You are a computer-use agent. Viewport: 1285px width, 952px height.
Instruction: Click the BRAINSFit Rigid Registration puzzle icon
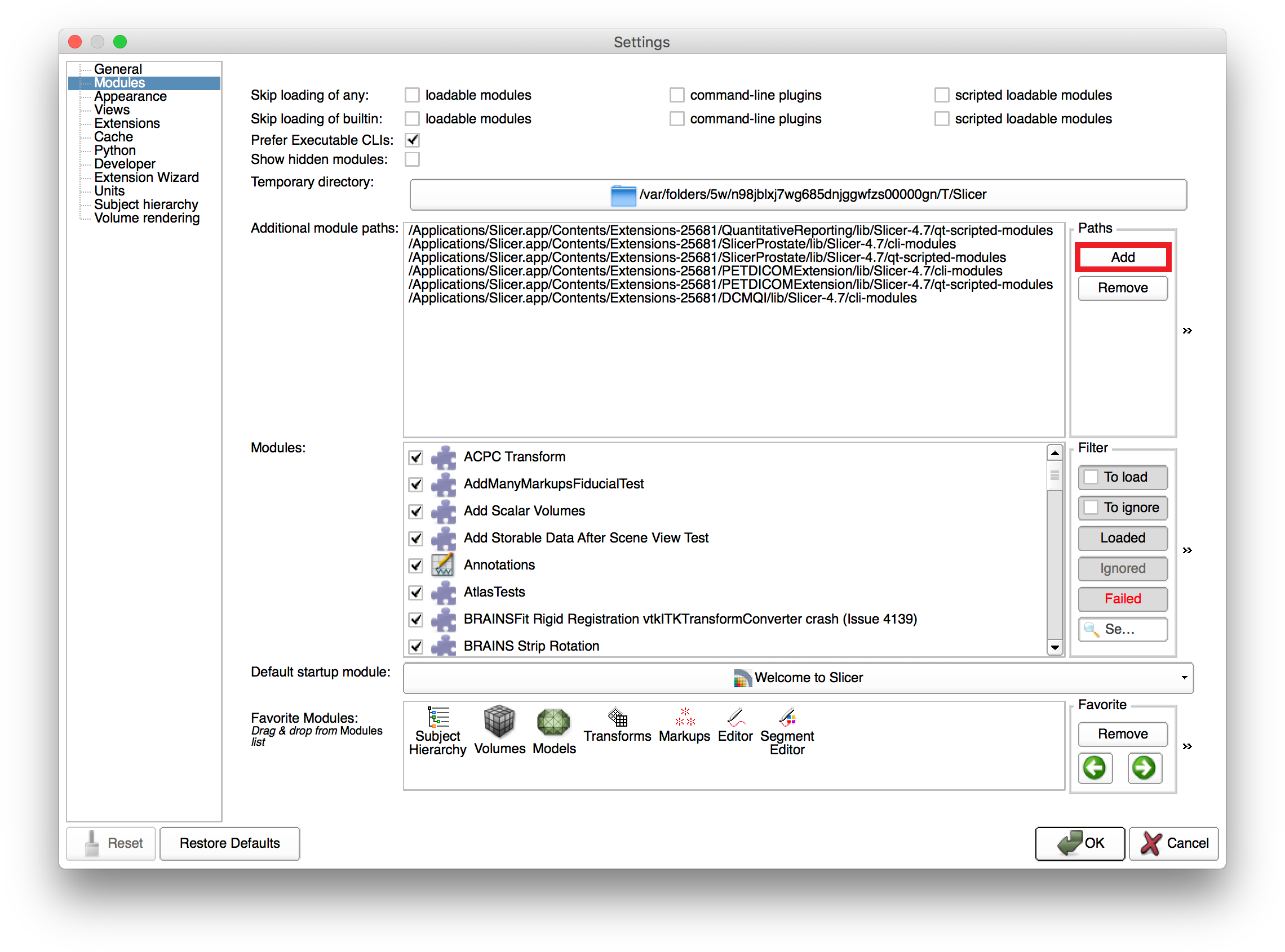coord(444,620)
